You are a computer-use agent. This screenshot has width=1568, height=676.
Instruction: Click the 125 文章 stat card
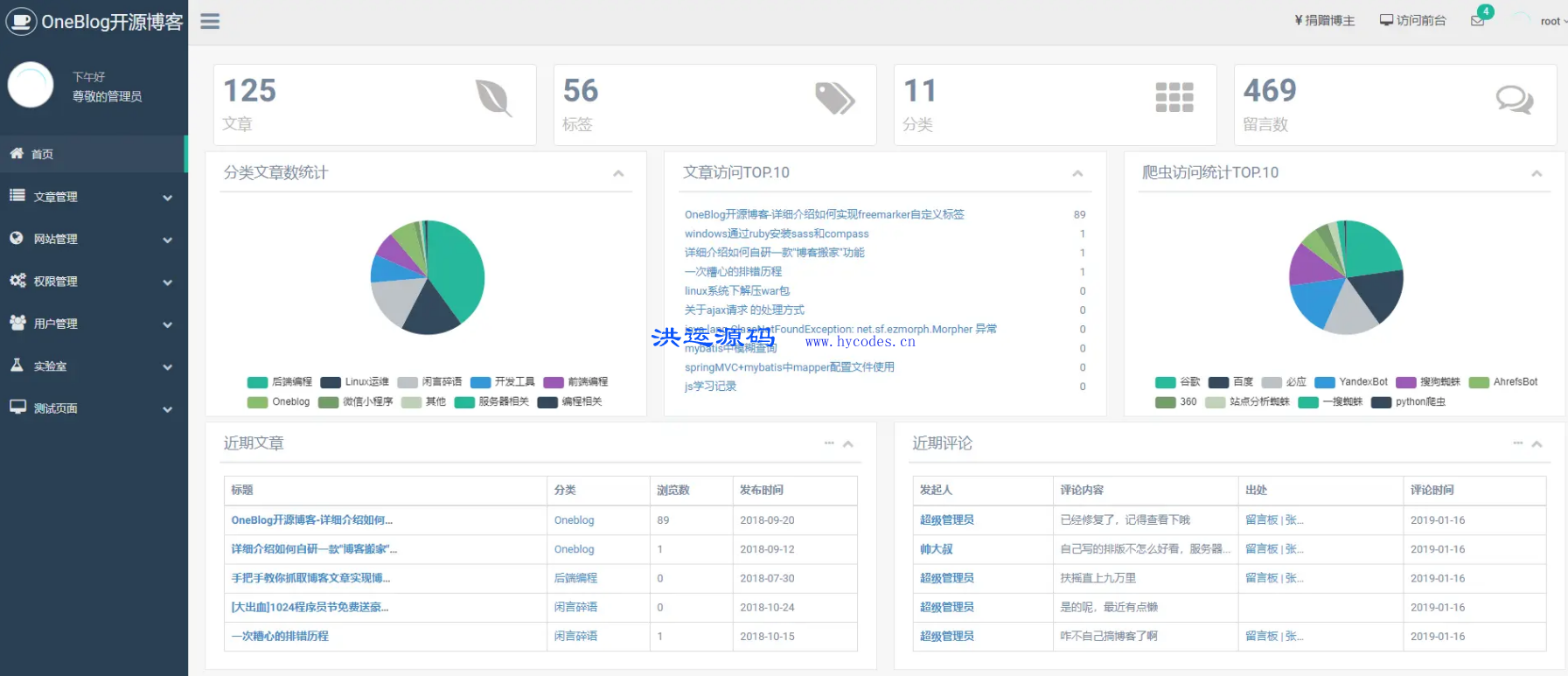pyautogui.click(x=374, y=105)
